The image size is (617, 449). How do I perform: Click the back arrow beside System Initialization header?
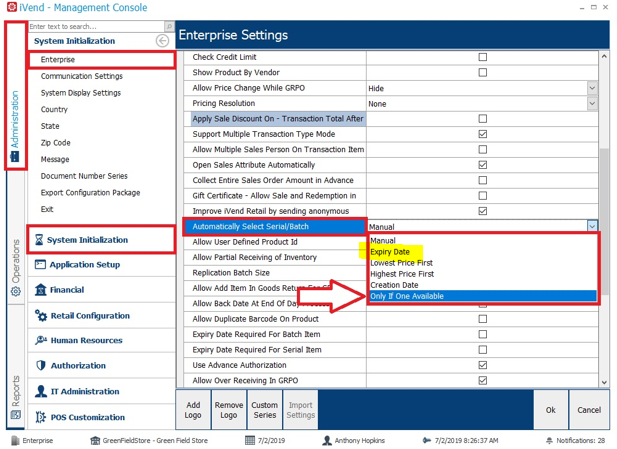click(162, 41)
